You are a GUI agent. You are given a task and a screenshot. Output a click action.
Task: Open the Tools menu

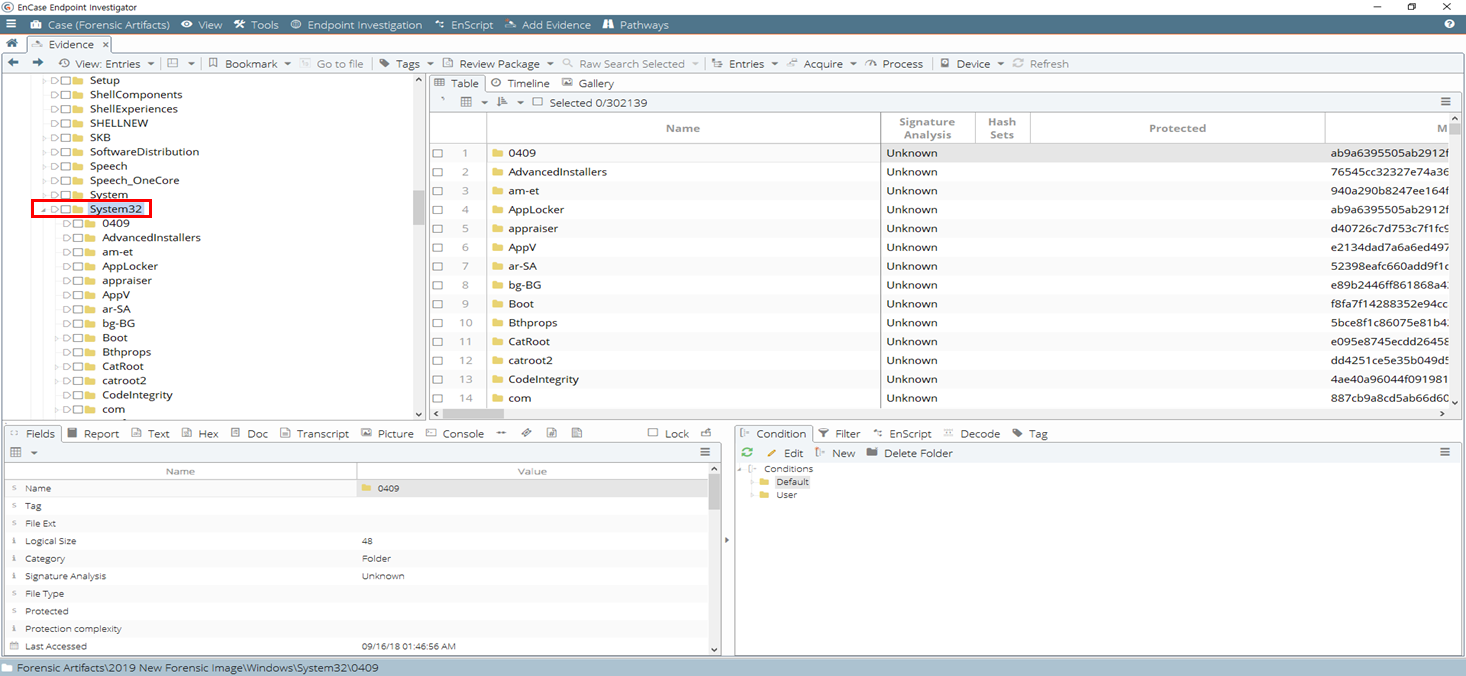(x=256, y=24)
